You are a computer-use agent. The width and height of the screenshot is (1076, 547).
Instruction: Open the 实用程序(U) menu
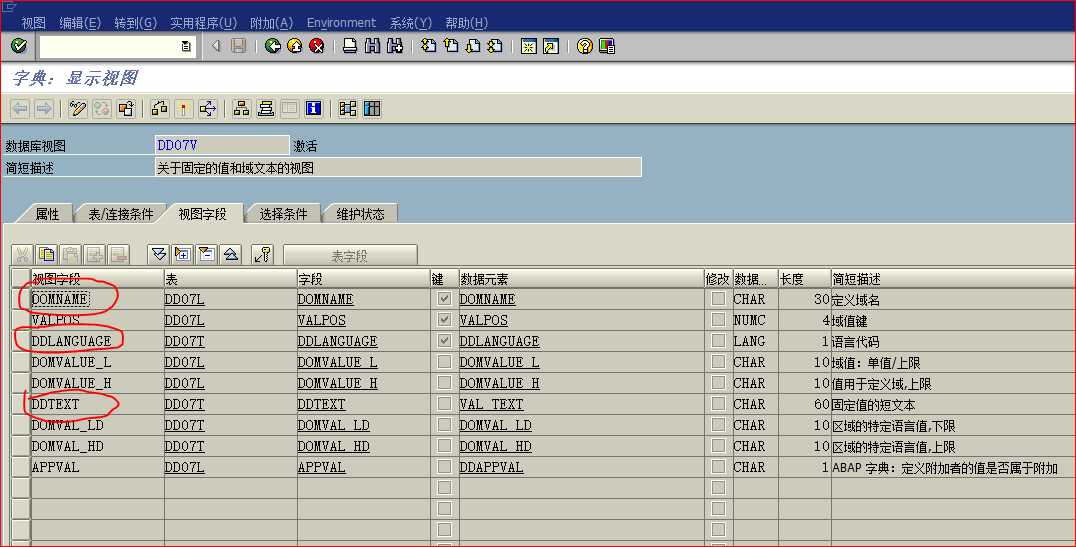click(x=203, y=23)
